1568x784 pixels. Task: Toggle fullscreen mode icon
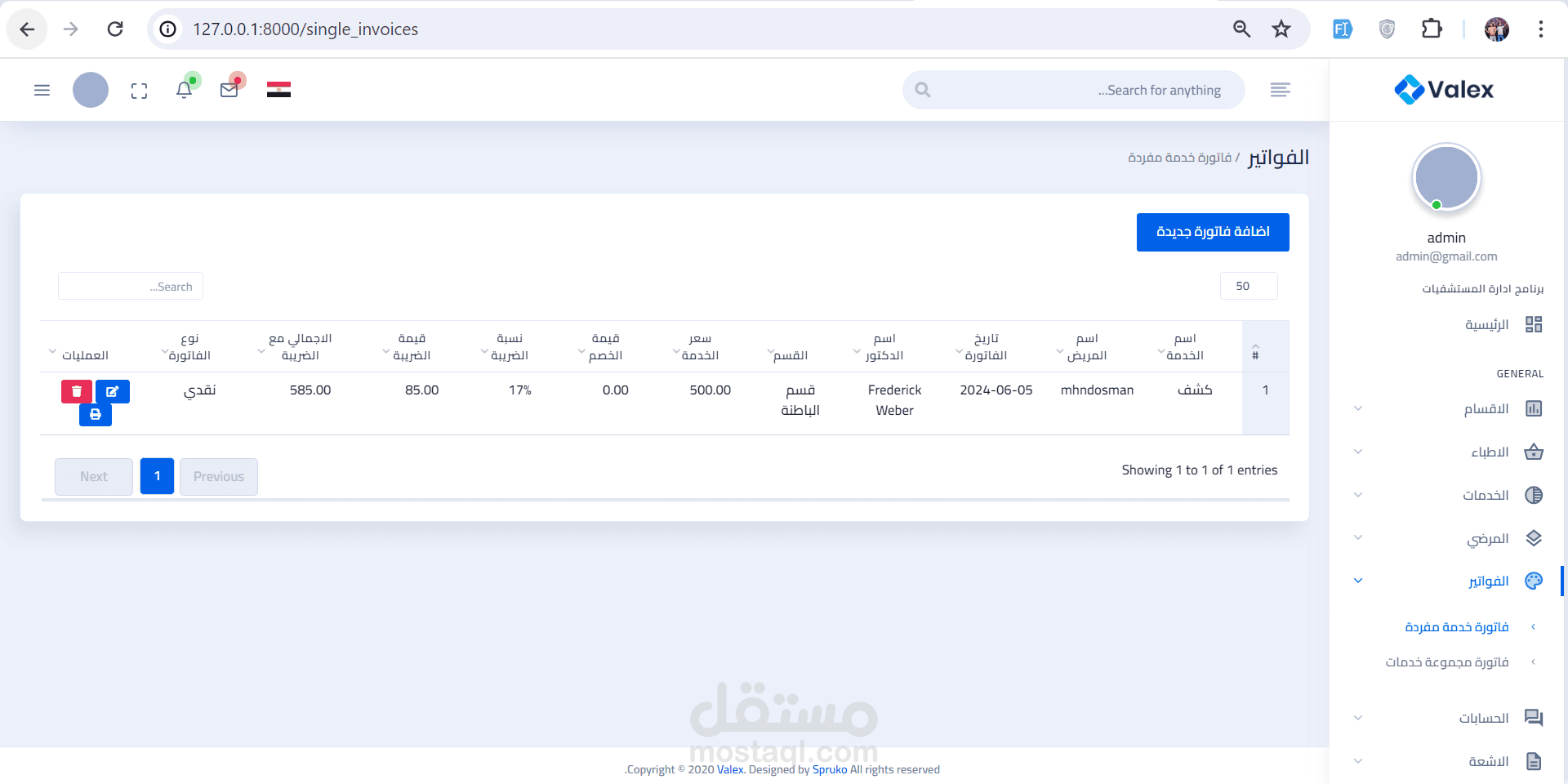(x=140, y=91)
